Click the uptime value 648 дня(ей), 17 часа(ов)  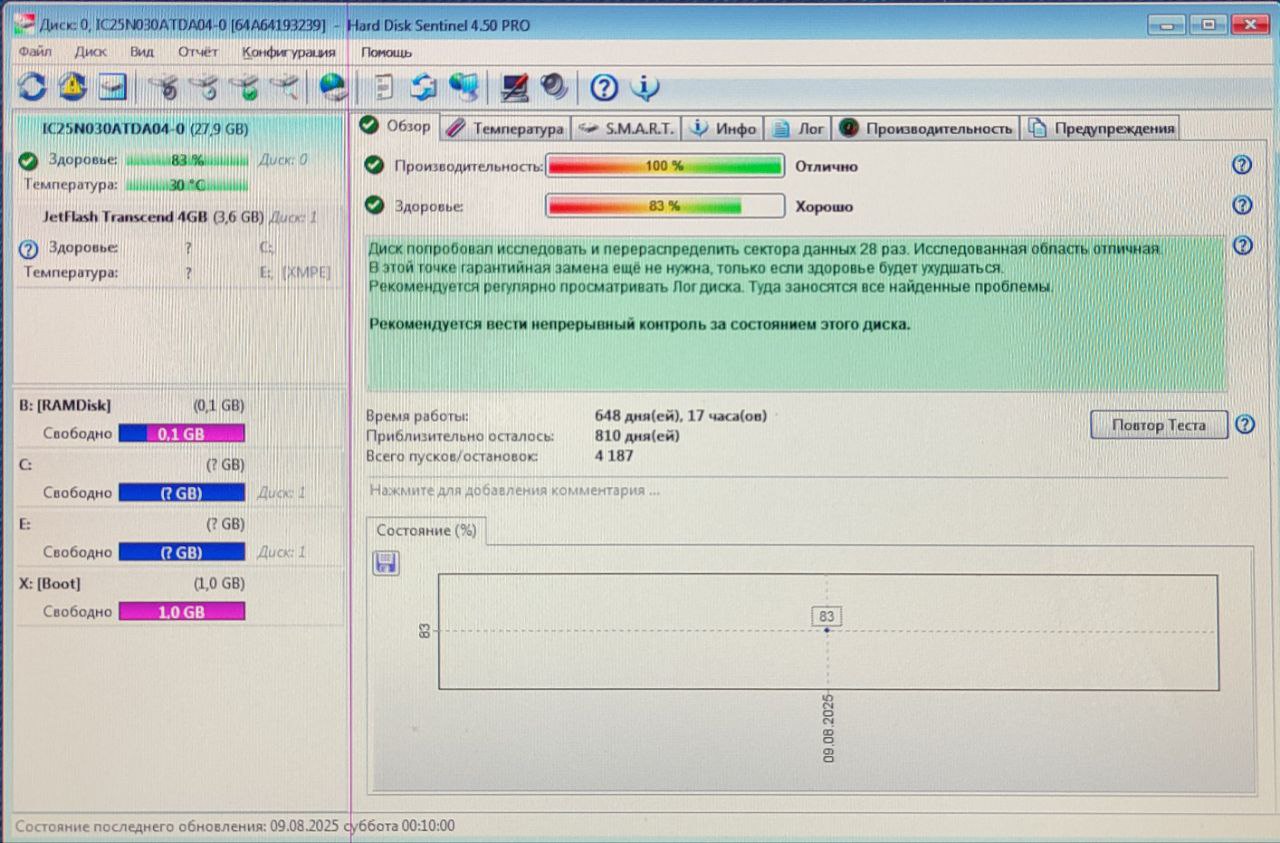pyautogui.click(x=680, y=416)
